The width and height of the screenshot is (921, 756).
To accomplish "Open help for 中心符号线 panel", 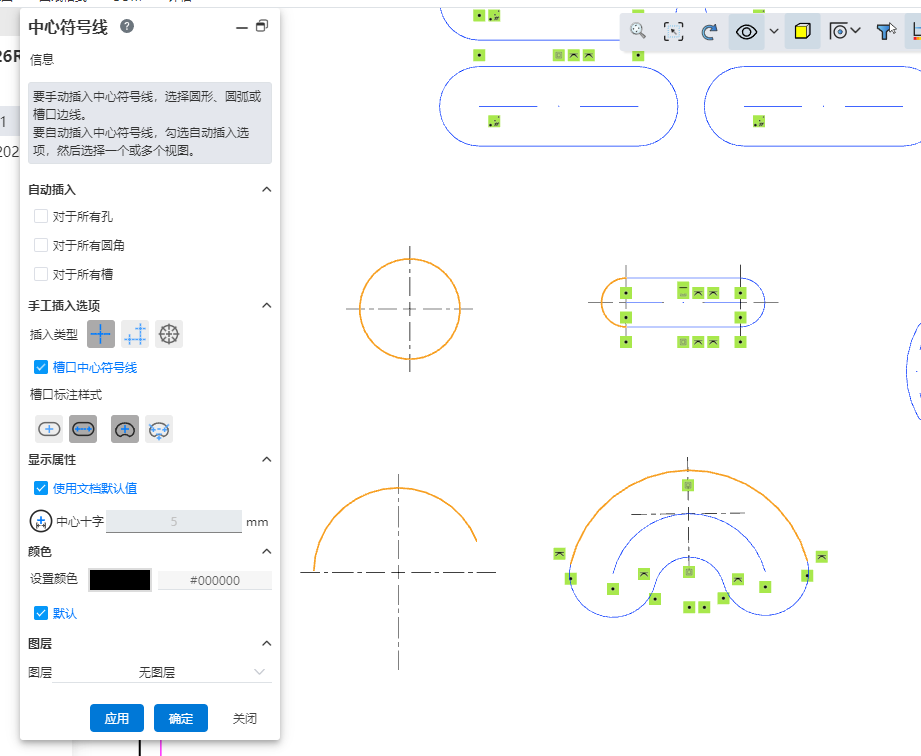I will (127, 27).
